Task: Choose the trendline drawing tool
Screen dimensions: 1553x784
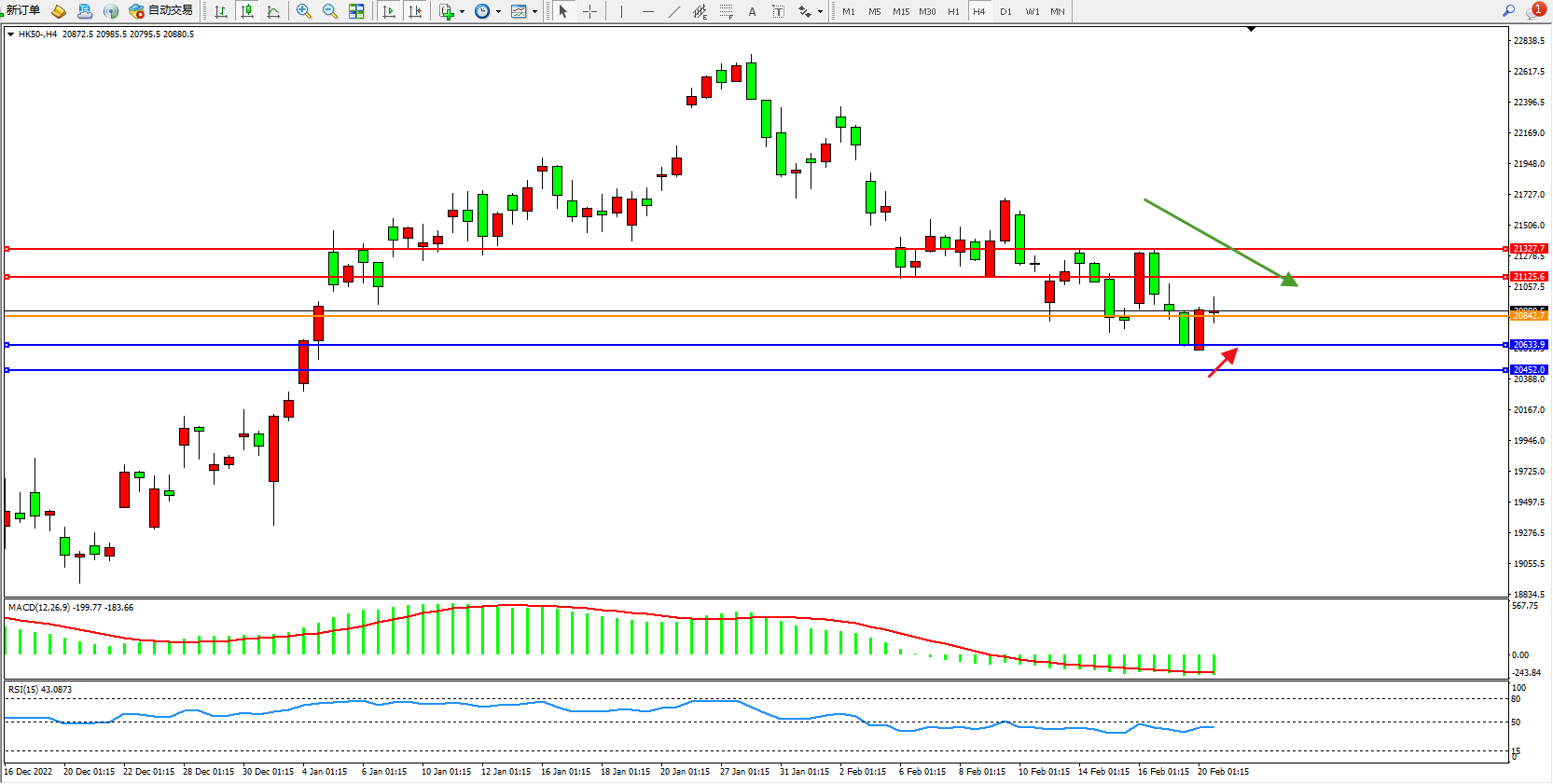Action: (x=673, y=11)
